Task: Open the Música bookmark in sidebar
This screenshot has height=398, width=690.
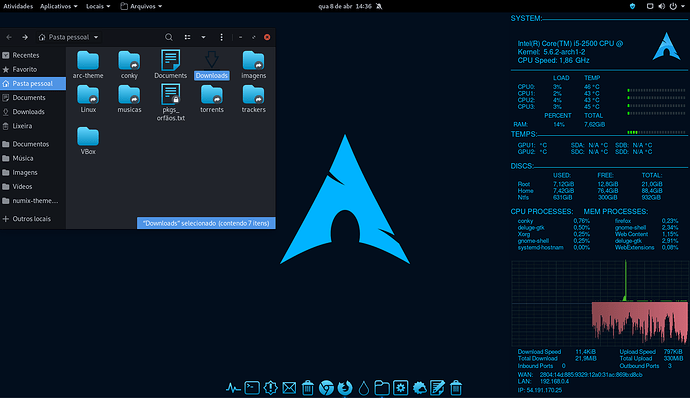Action: click(x=33, y=158)
